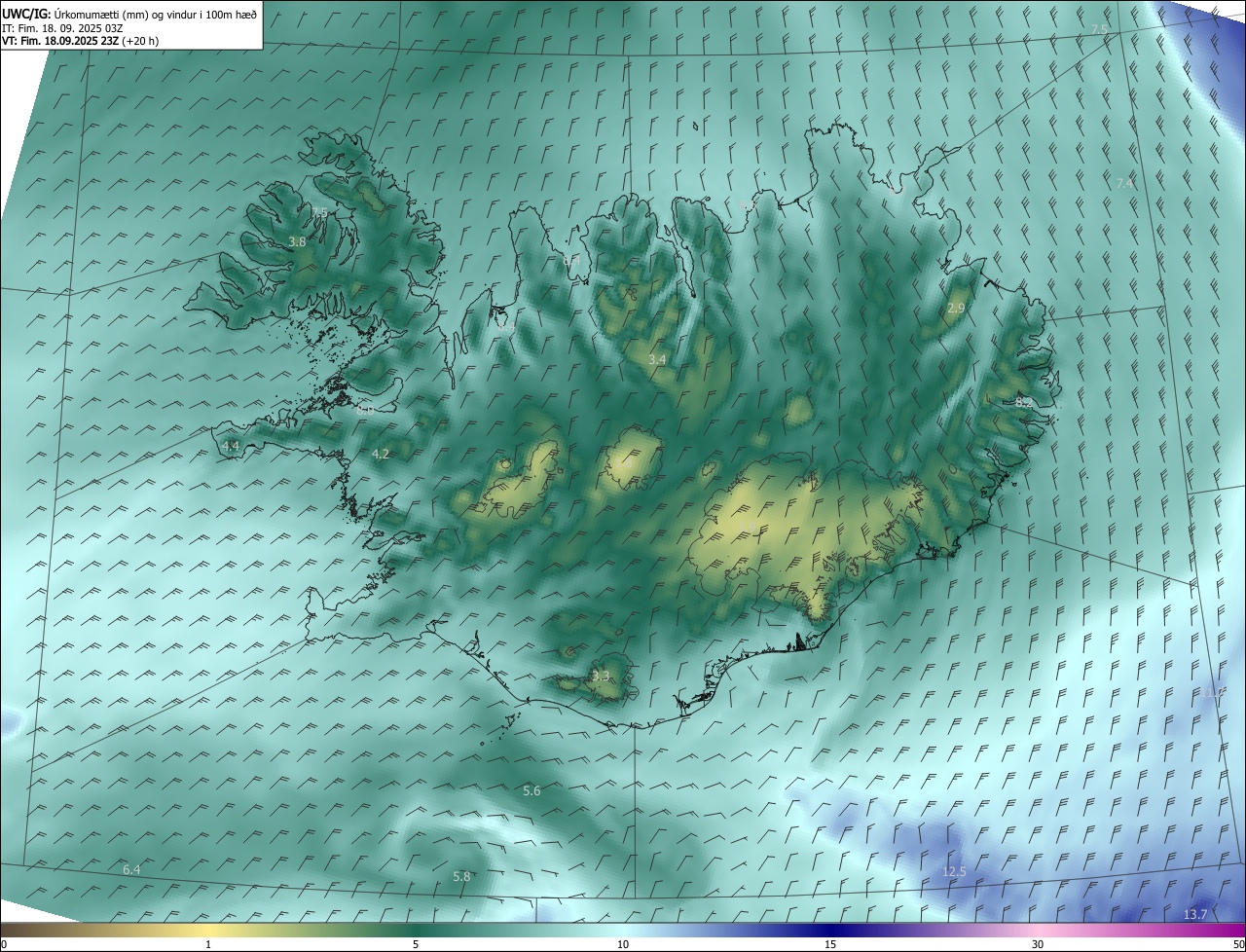This screenshot has height=952, width=1246.
Task: Click the 7.5 value over the Westfjords
Action: 320,212
